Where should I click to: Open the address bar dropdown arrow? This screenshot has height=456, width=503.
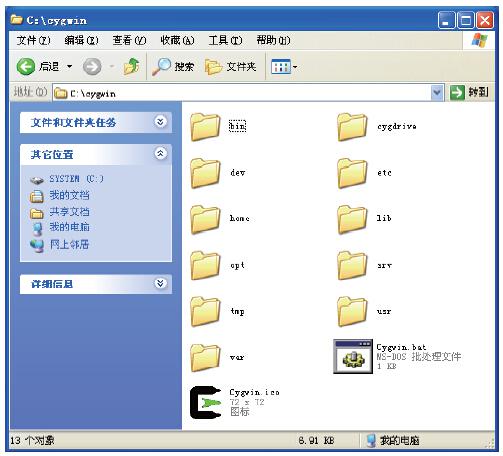437,92
